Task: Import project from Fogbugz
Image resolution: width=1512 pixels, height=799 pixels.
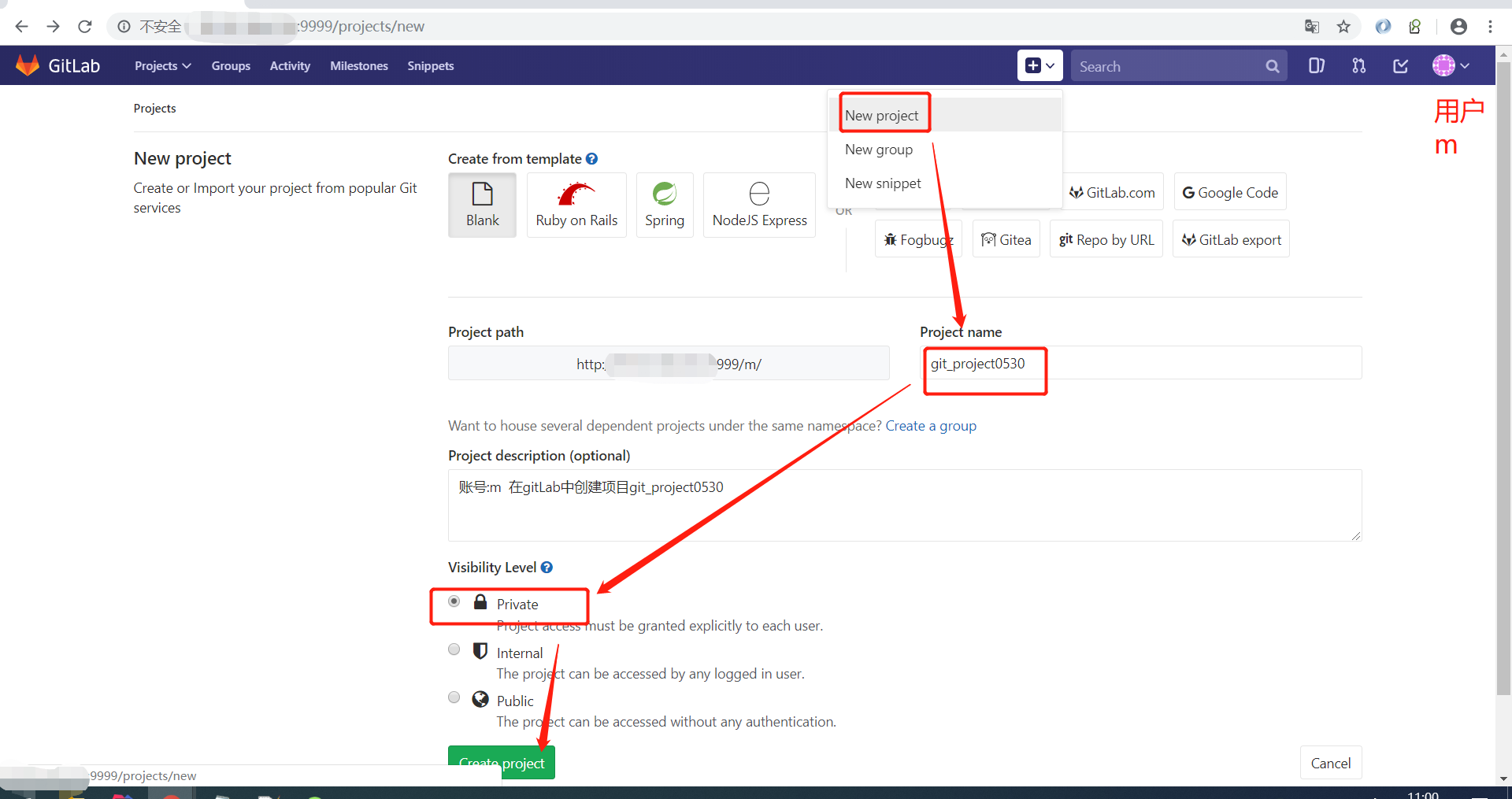Action: [x=918, y=239]
